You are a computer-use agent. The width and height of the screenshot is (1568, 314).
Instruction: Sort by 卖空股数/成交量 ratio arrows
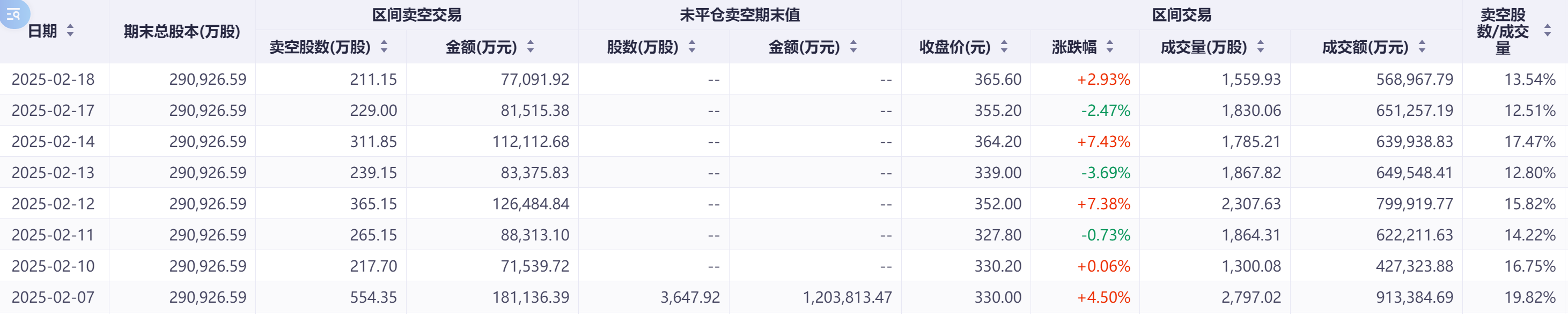[1548, 31]
